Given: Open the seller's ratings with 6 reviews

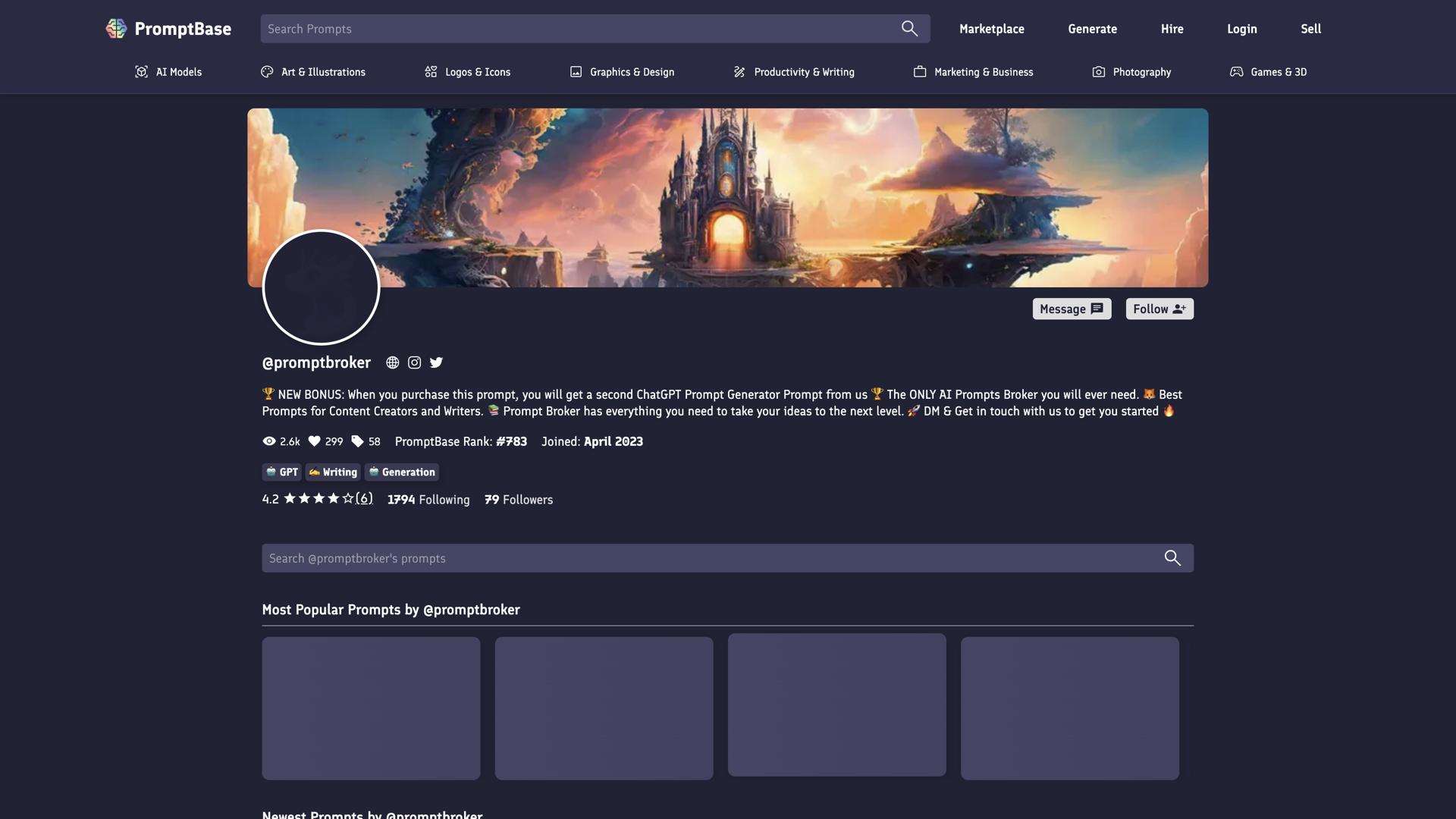Looking at the screenshot, I should point(364,499).
